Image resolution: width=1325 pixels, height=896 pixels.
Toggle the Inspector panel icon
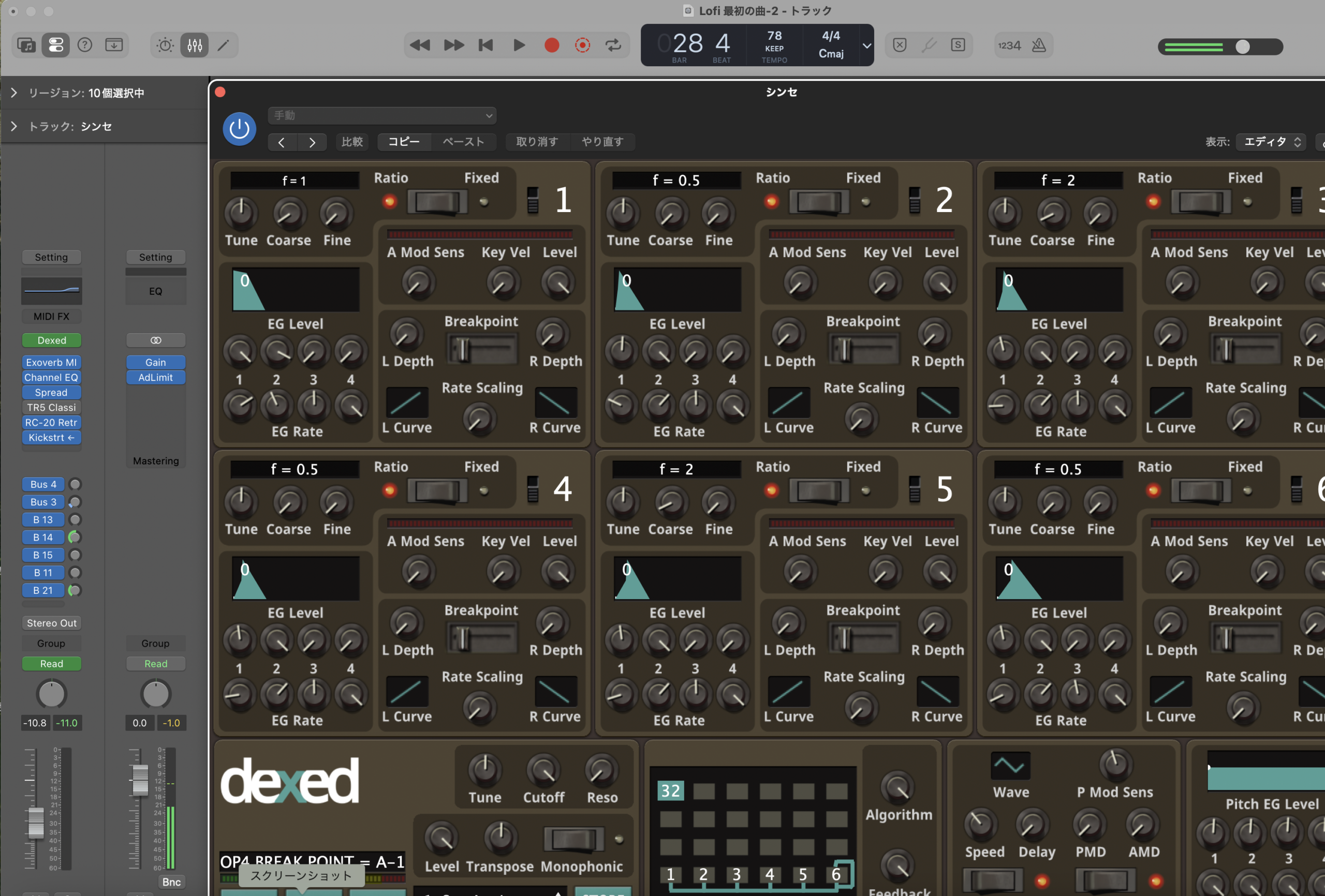point(56,45)
